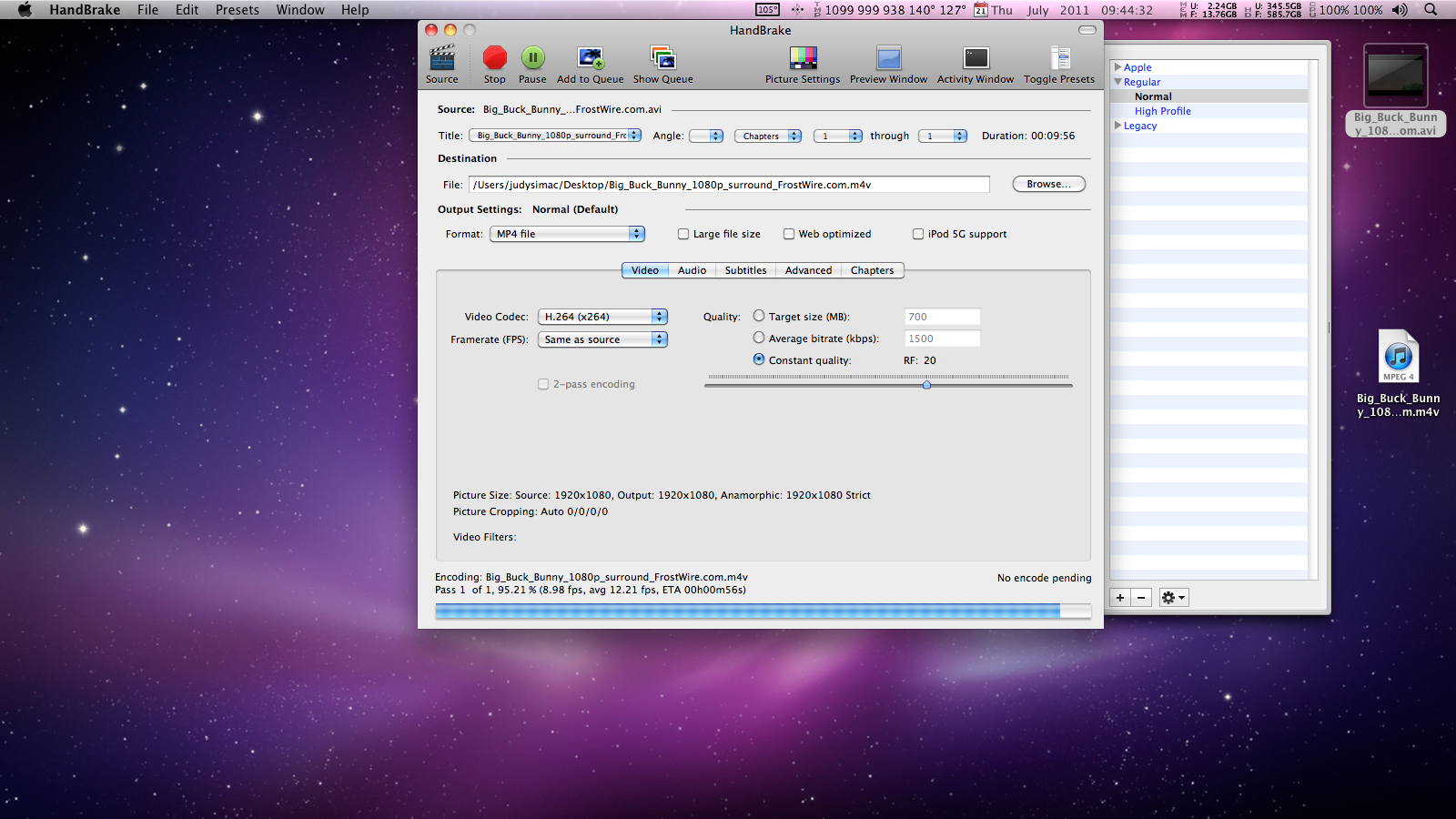
Task: Click the 09:44:32 clock in menu bar
Action: click(x=1127, y=10)
